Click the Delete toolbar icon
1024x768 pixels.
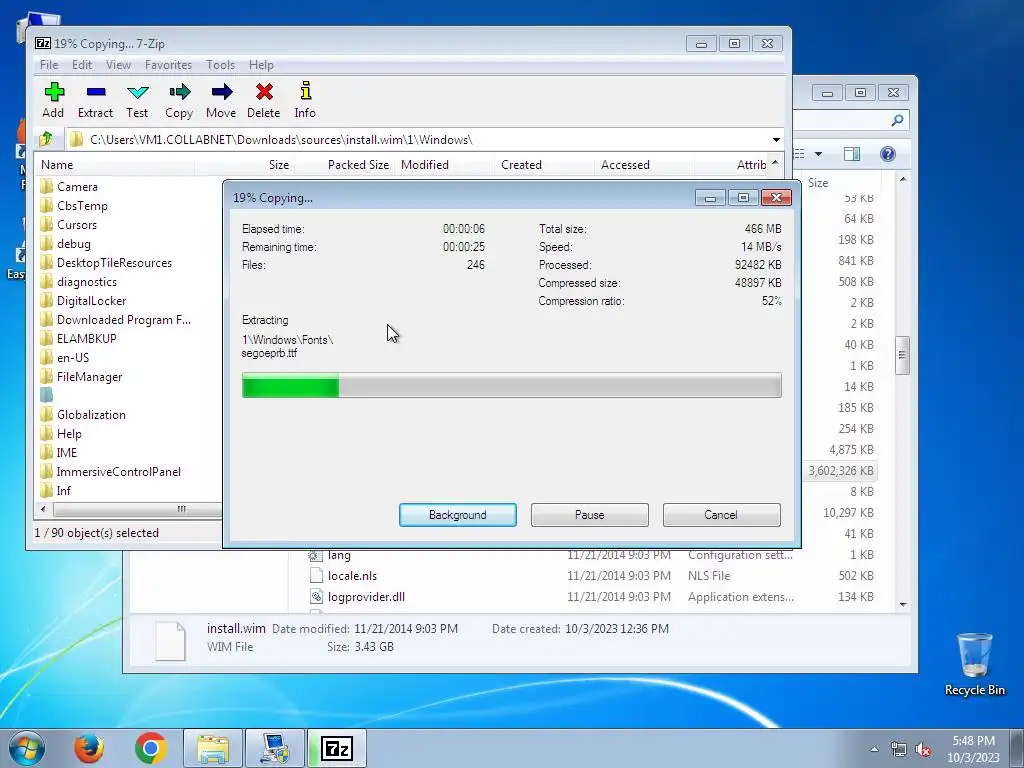(264, 92)
